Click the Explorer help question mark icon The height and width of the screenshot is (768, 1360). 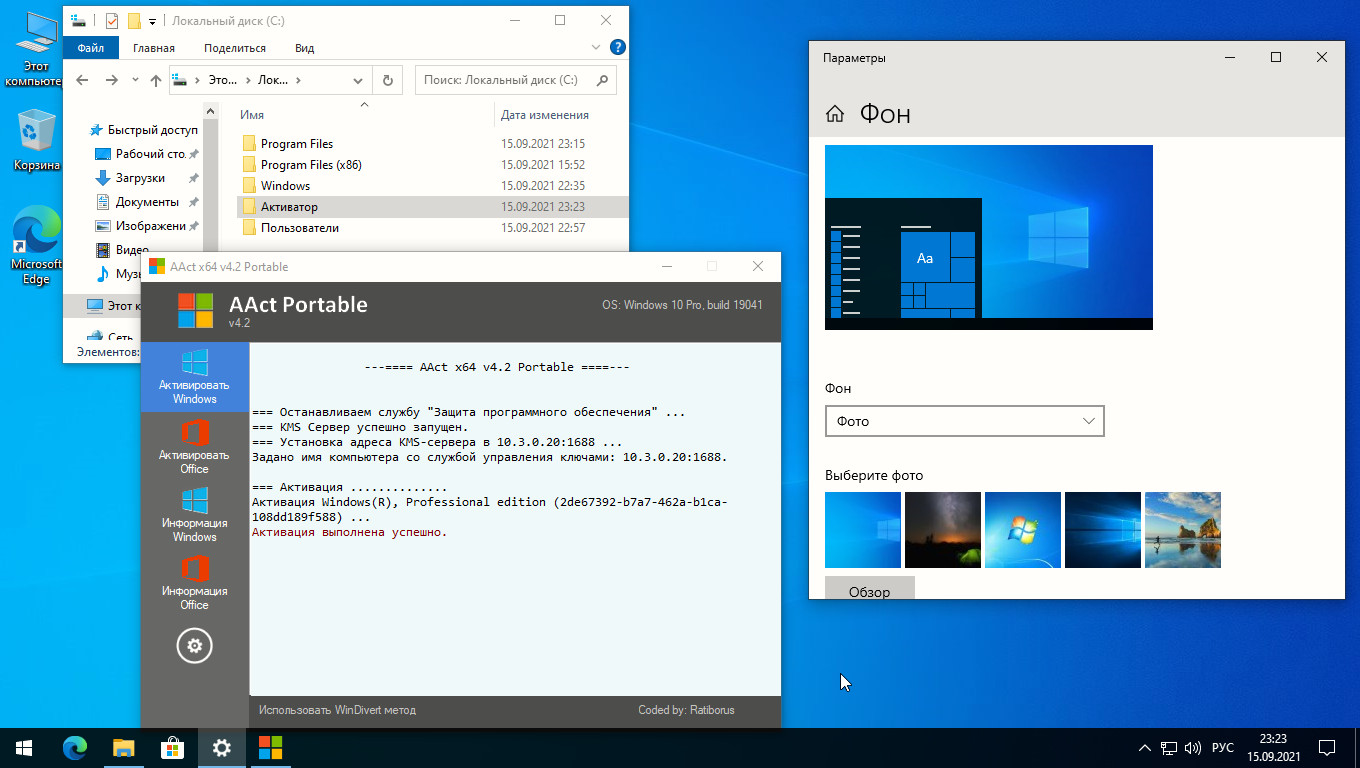pos(618,47)
